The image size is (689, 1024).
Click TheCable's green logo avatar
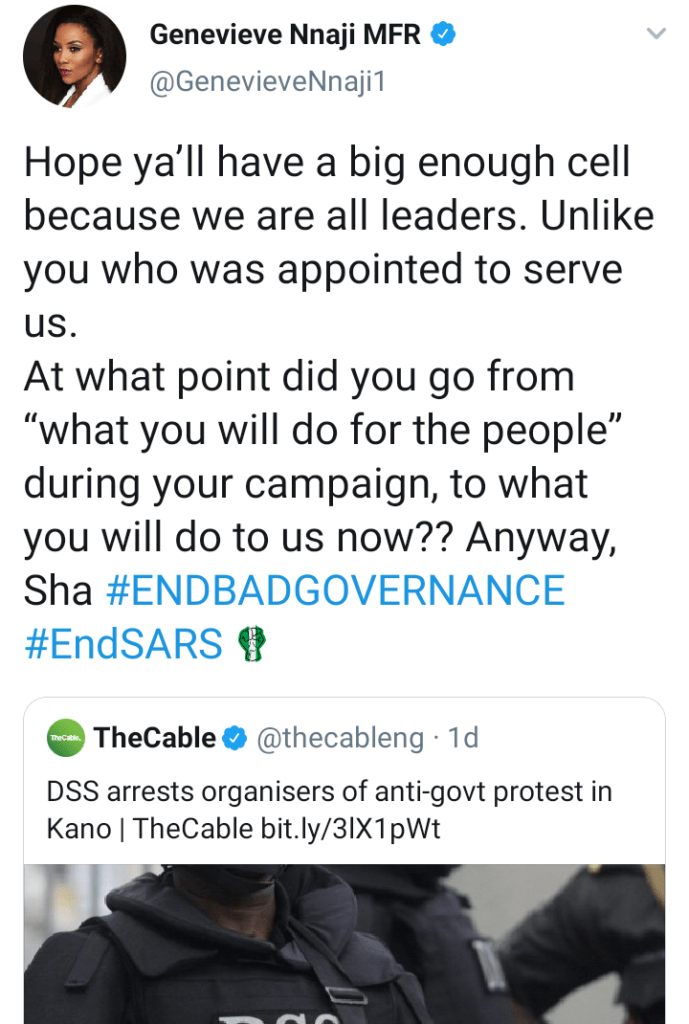click(66, 740)
